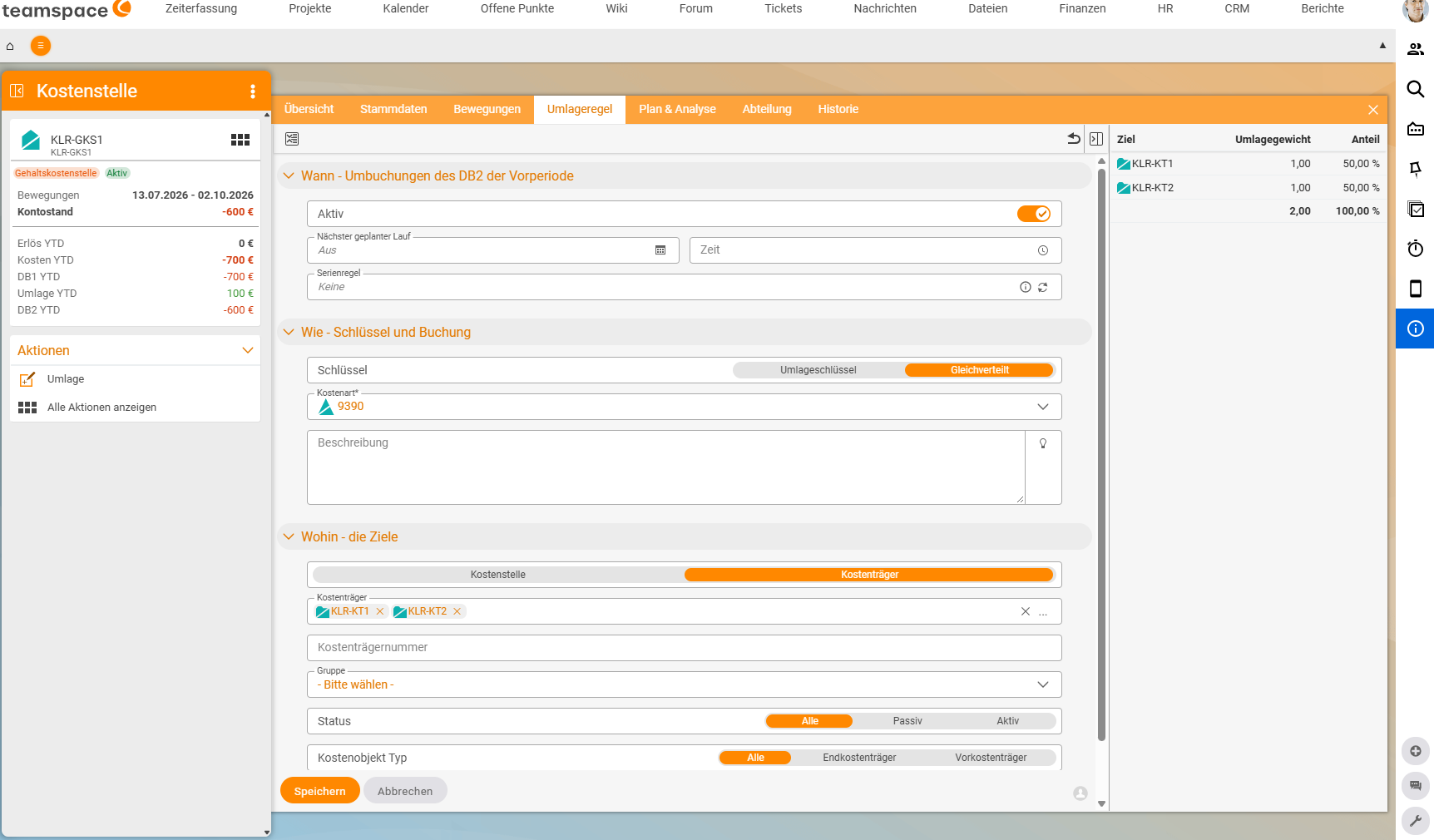Click the pin icon in right sidebar
Screen dimensions: 1434x840
1416,169
